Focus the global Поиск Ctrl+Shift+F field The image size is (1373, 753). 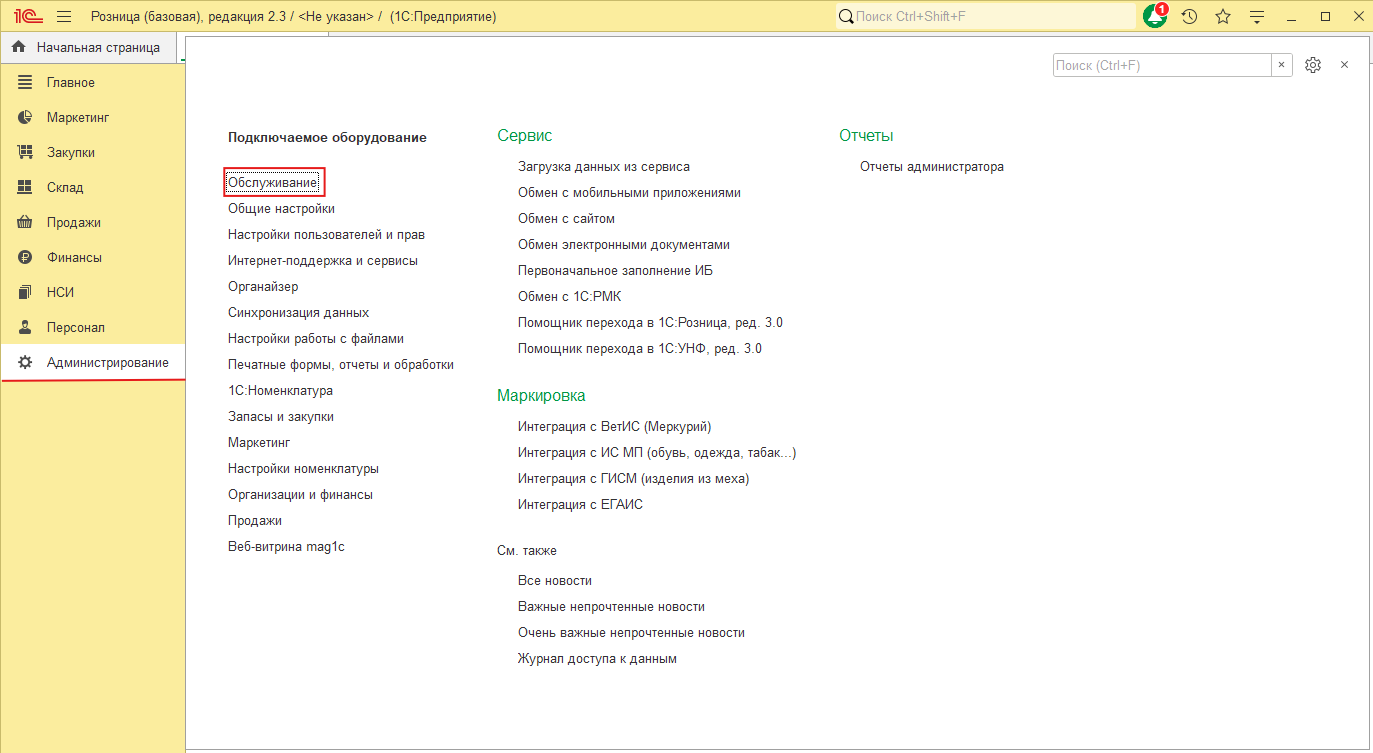coord(986,16)
